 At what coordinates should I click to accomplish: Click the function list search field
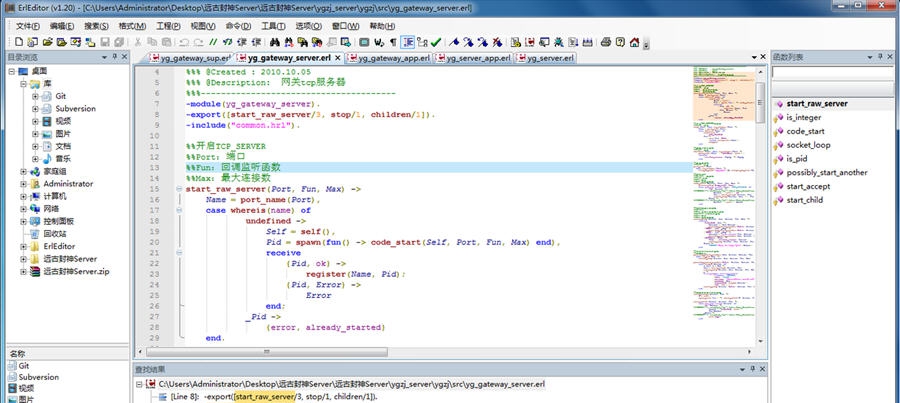click(x=832, y=74)
